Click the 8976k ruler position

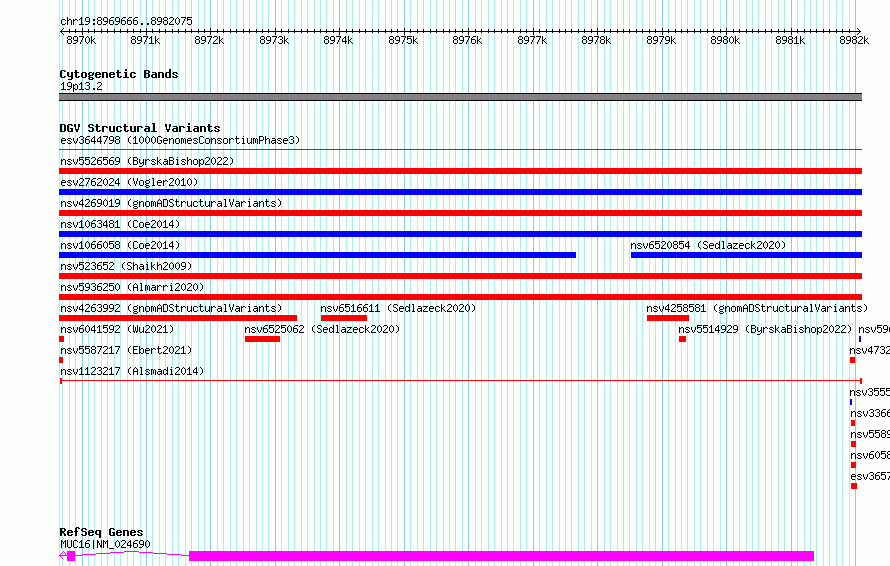tap(467, 40)
